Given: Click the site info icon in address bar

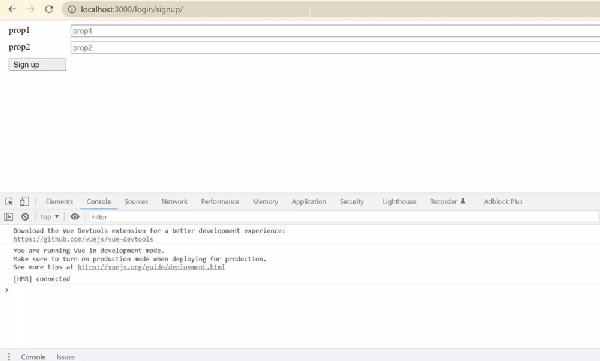Looking at the screenshot, I should pos(72,9).
